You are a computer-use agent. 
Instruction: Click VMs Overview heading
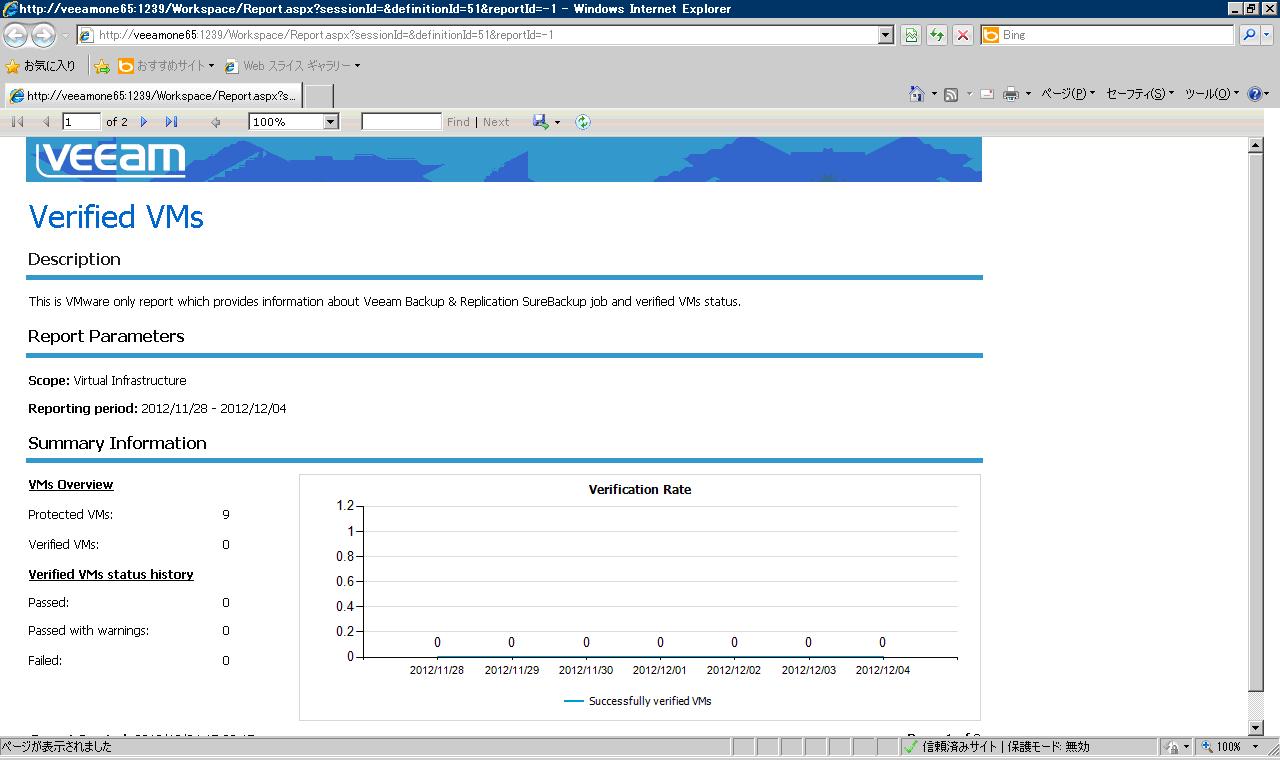coord(70,485)
